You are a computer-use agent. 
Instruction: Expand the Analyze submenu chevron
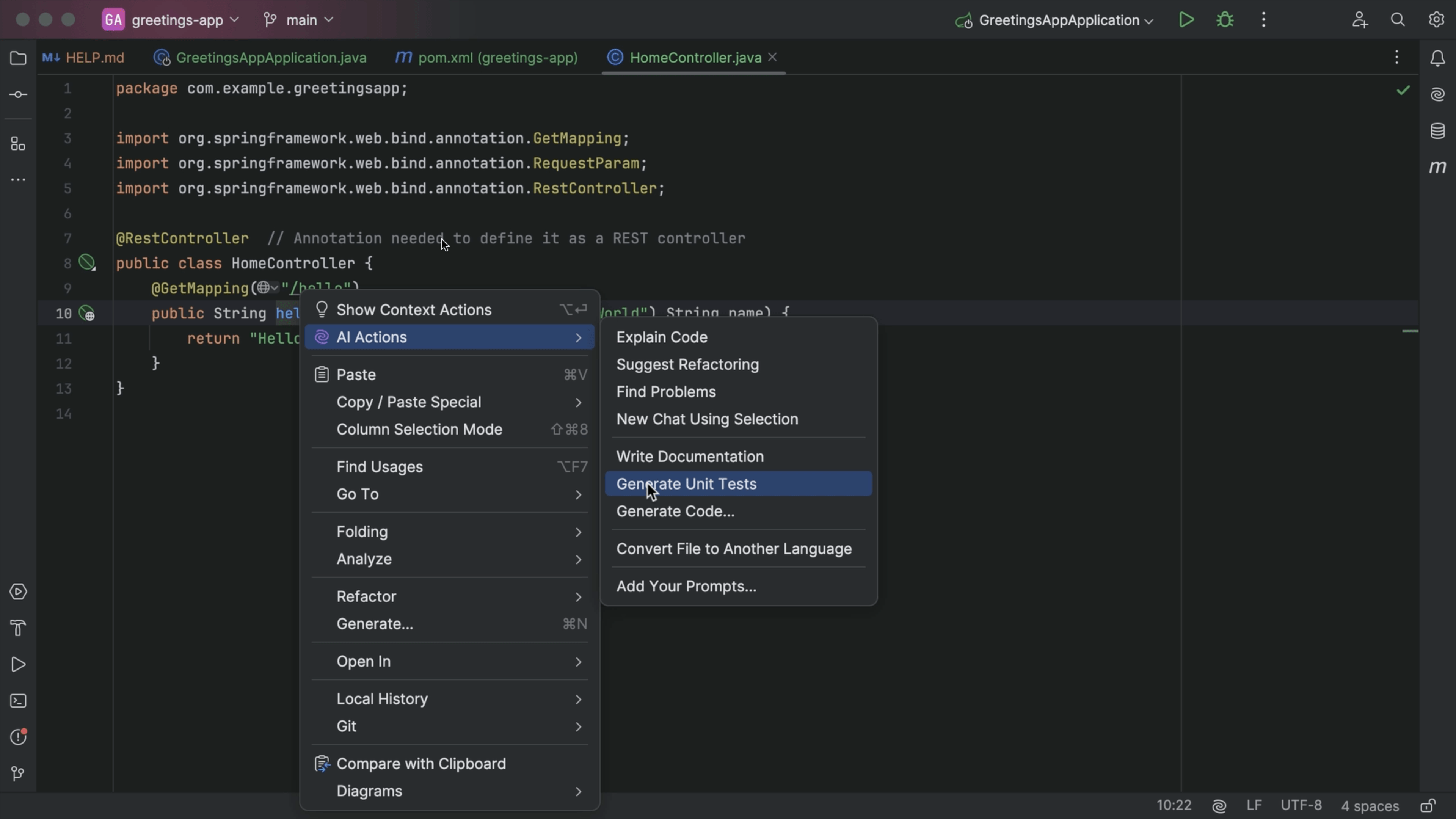(578, 559)
